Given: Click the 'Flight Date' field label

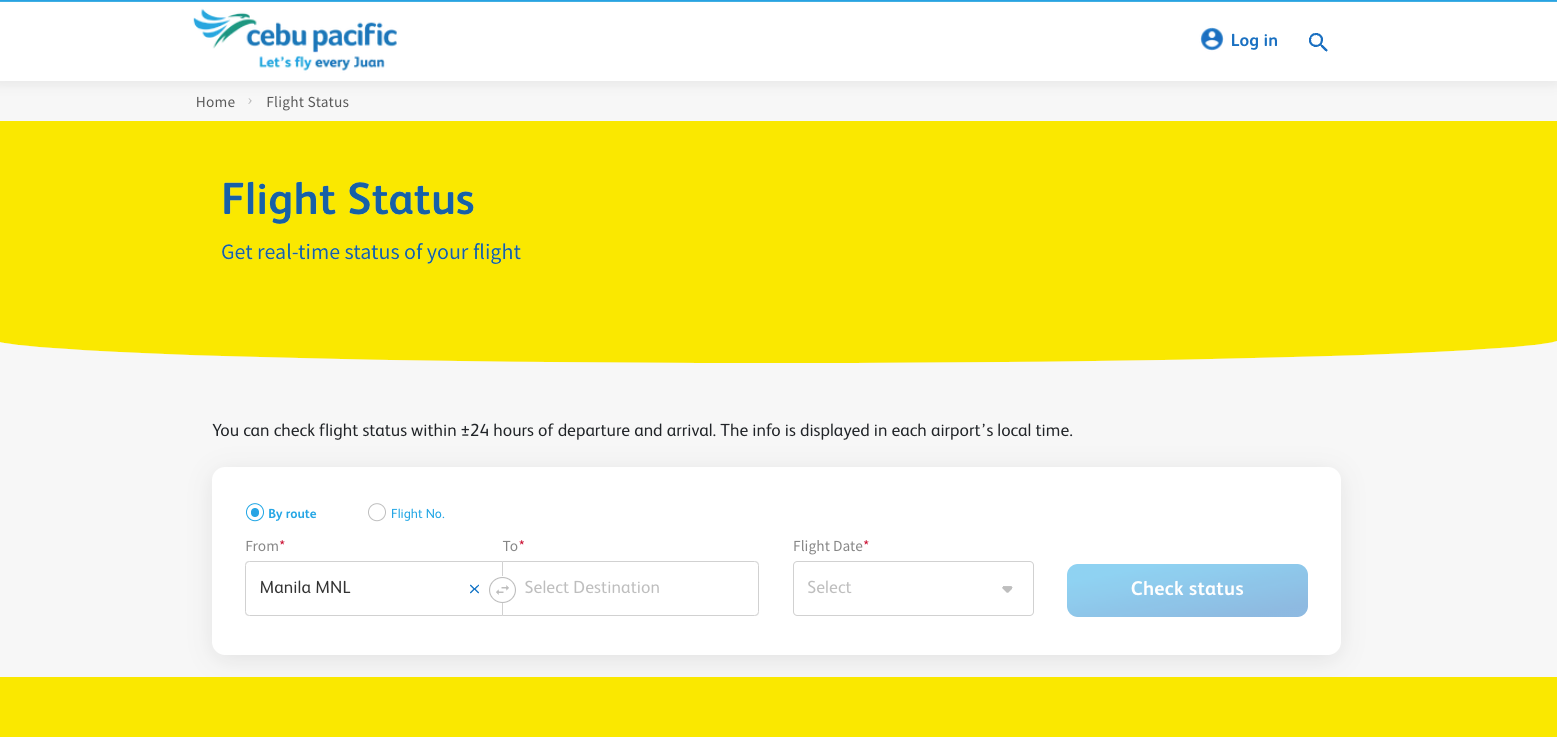Looking at the screenshot, I should tap(830, 546).
